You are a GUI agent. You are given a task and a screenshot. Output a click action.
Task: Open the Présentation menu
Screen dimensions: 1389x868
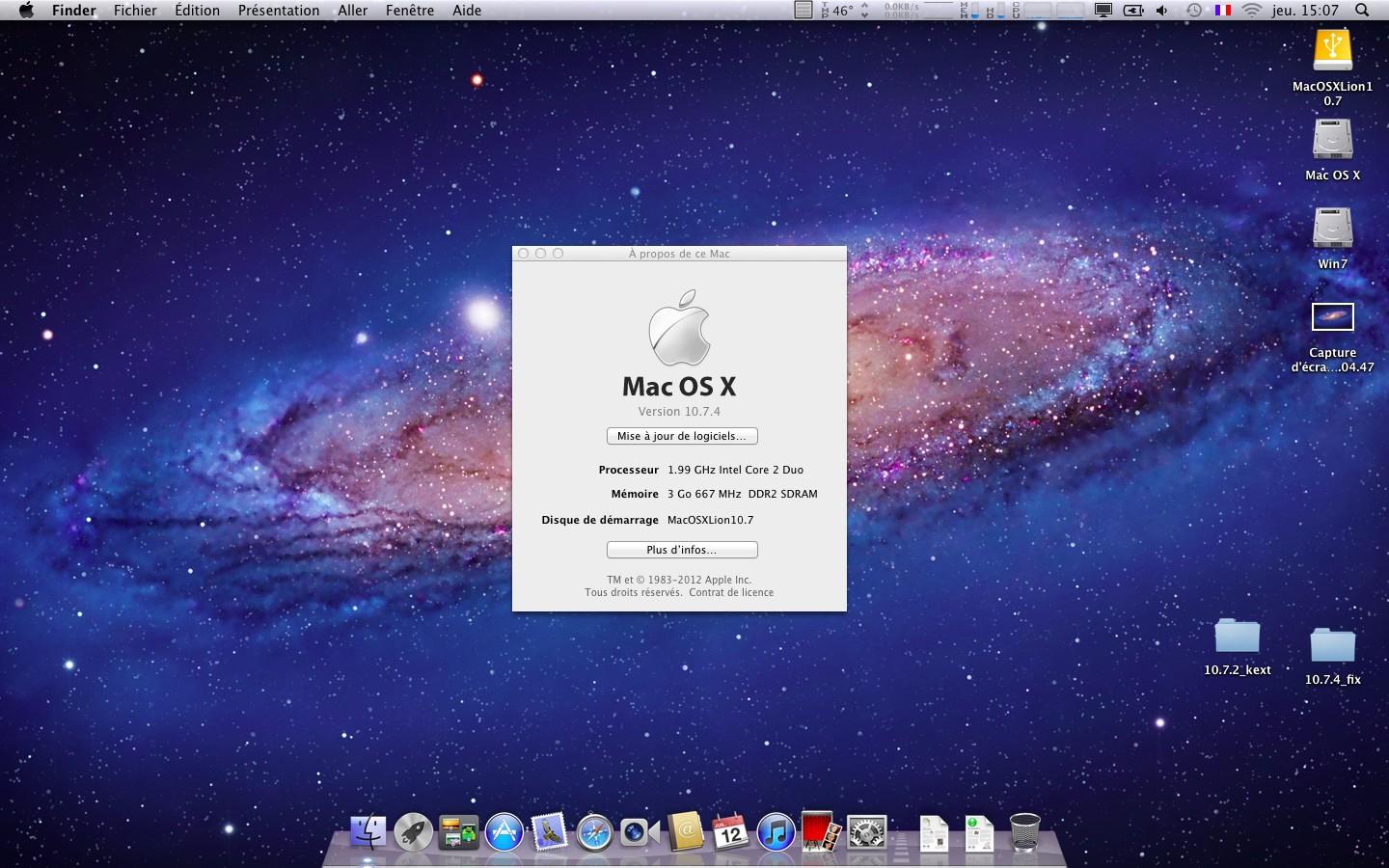coord(279,11)
